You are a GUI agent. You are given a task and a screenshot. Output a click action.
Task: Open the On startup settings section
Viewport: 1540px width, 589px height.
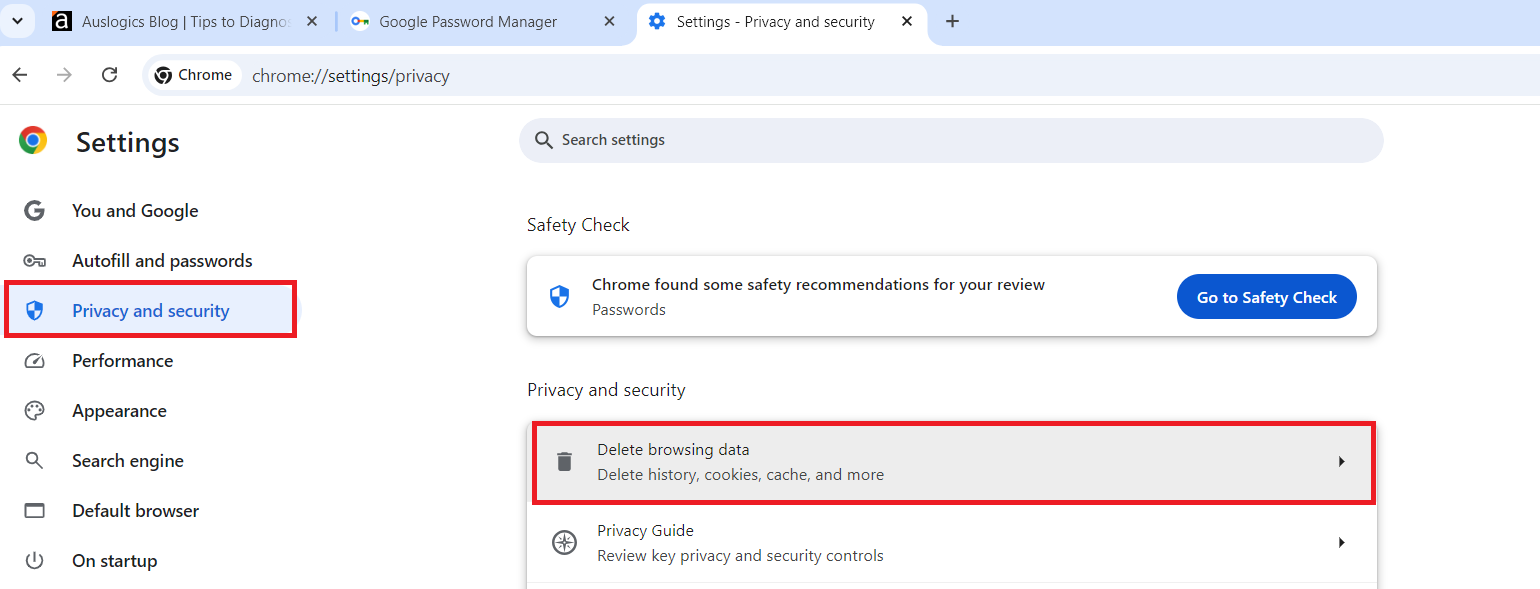pyautogui.click(x=114, y=561)
